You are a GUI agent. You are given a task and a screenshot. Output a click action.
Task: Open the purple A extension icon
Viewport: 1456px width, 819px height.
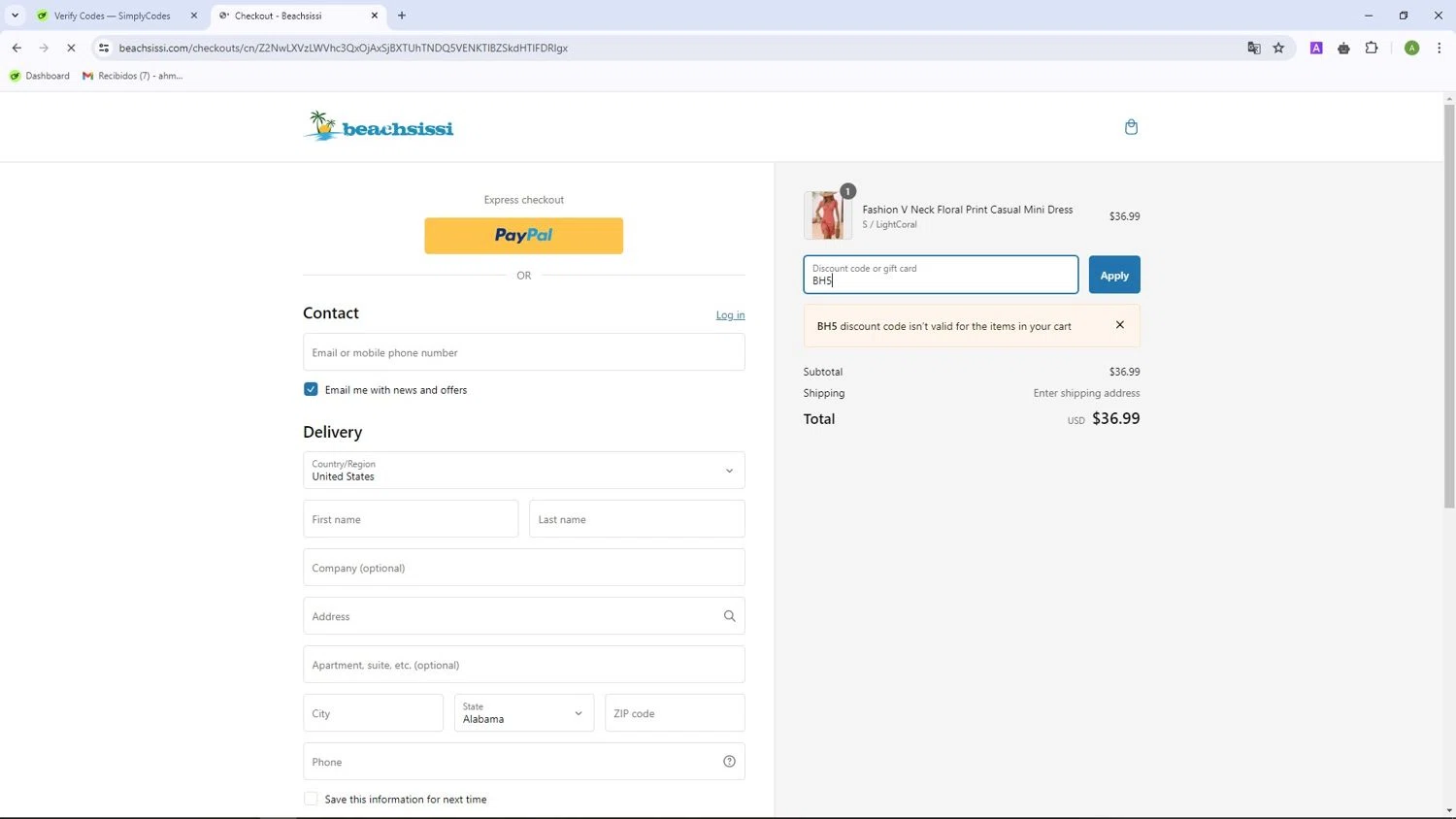(1316, 48)
